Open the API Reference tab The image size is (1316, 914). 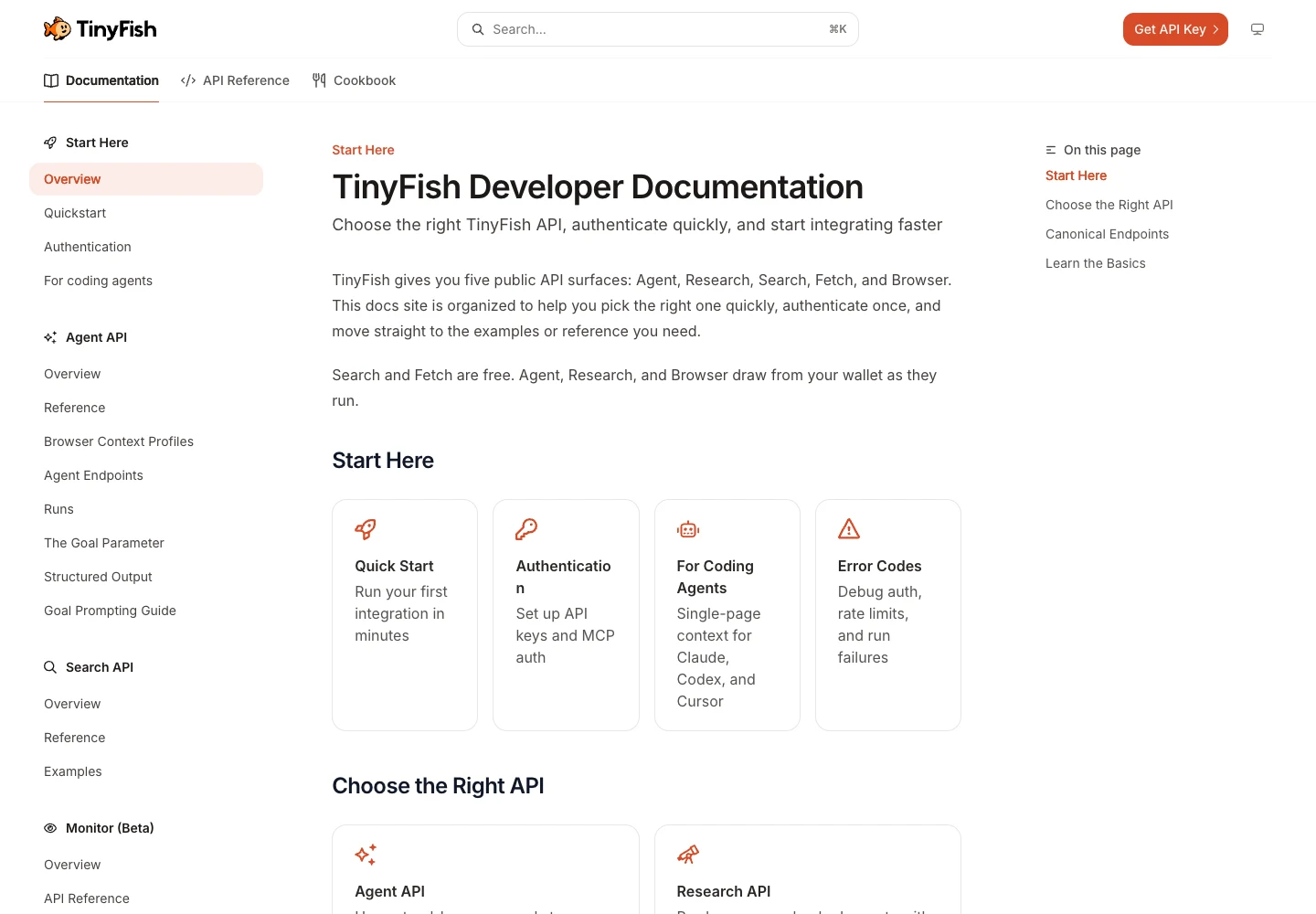236,80
